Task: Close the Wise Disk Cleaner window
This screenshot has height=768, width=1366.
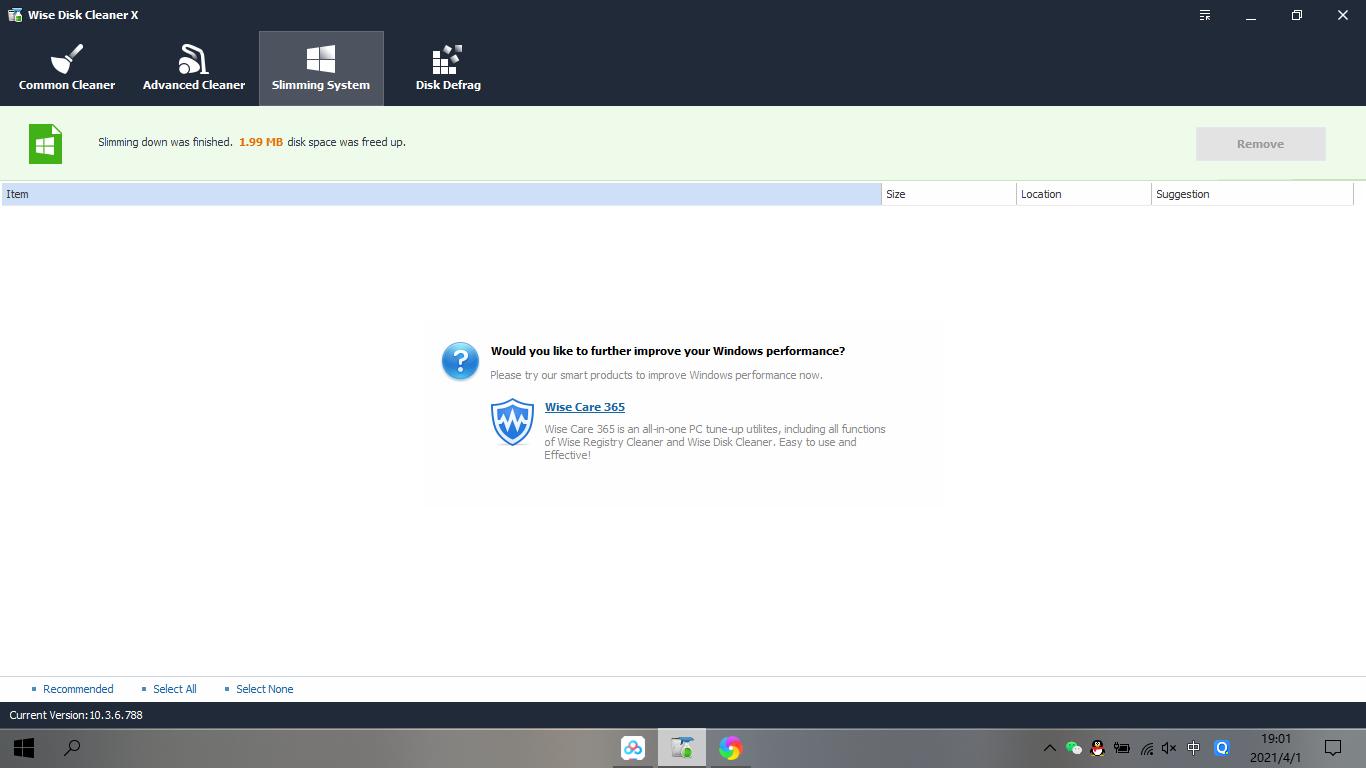Action: pos(1343,15)
